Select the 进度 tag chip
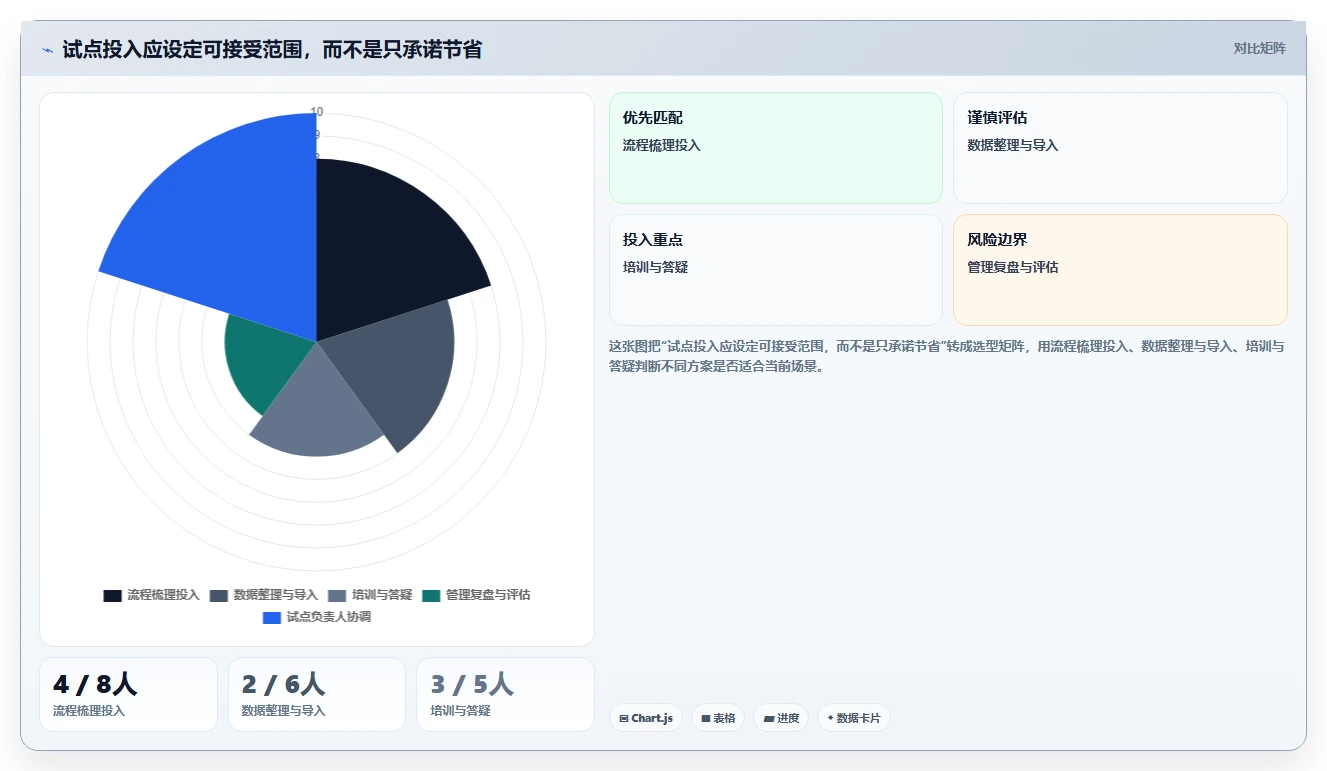Screen dimensions: 1327x771 tap(781, 718)
